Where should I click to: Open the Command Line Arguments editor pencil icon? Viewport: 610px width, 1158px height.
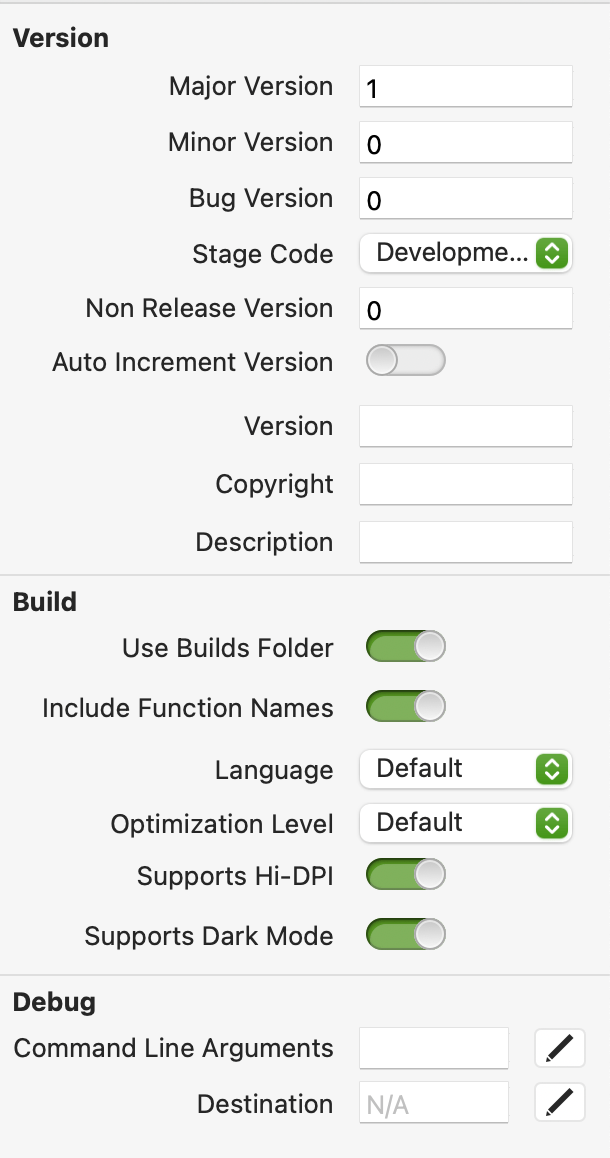click(559, 1047)
